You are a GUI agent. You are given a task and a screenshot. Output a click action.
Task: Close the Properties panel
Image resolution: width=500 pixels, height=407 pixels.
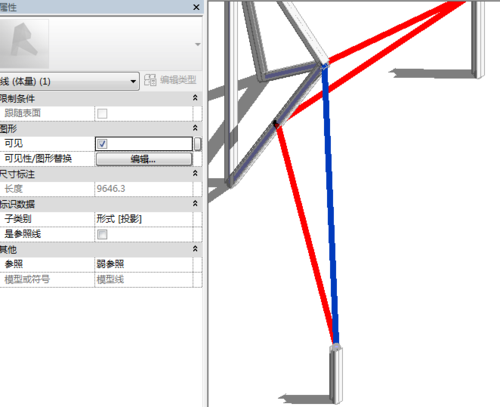[x=196, y=7]
